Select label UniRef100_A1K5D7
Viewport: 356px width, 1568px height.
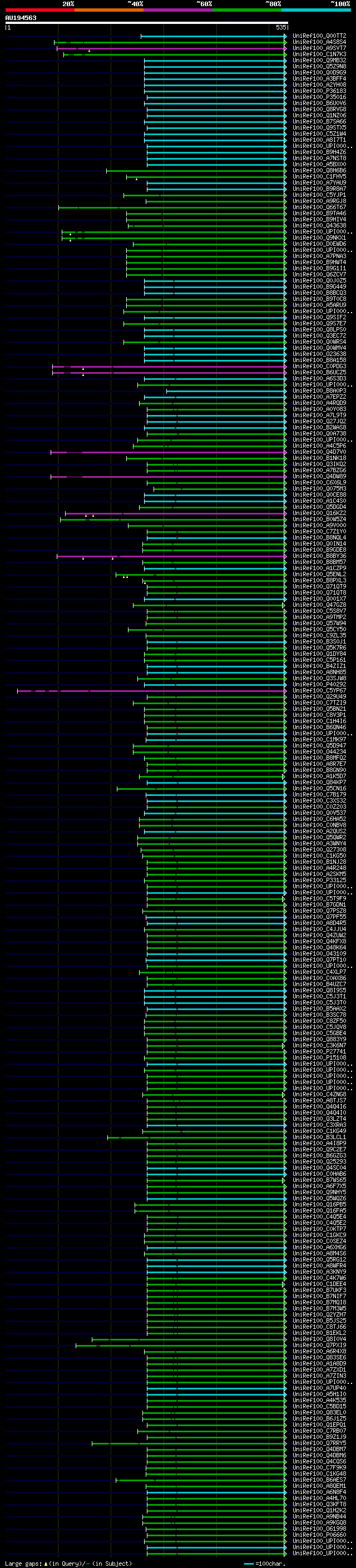point(319,776)
